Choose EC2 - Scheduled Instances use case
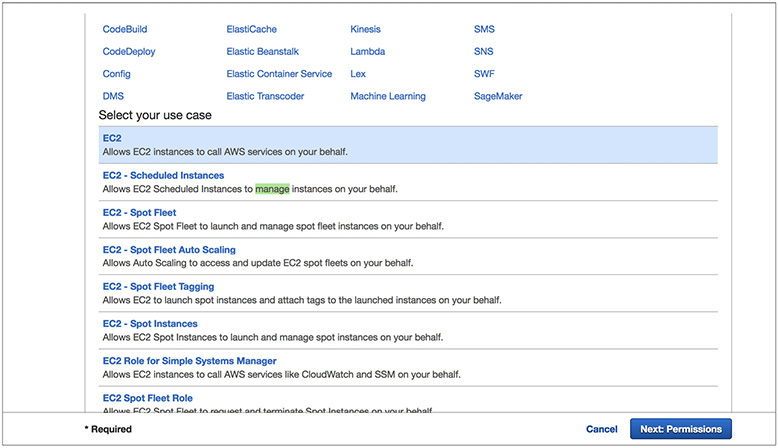This screenshot has width=778, height=448. pos(163,175)
